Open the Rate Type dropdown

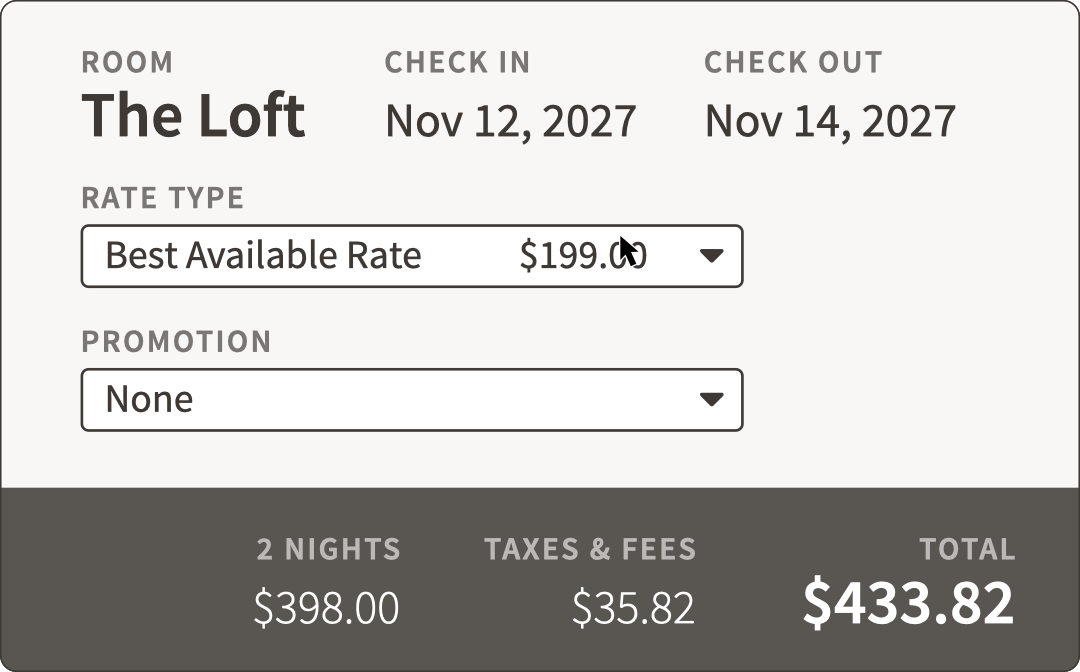pyautogui.click(x=411, y=256)
